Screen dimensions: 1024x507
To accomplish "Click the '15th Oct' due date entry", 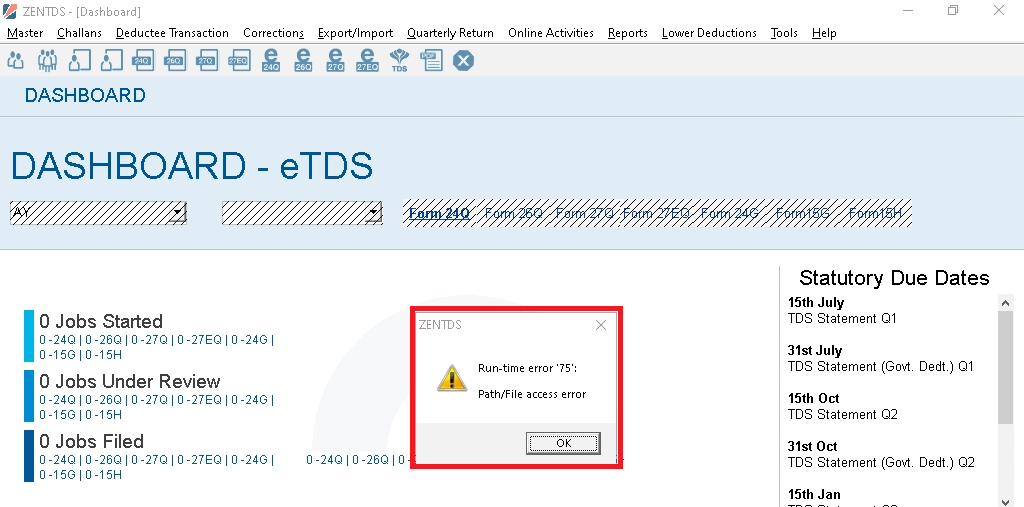I will point(814,399).
